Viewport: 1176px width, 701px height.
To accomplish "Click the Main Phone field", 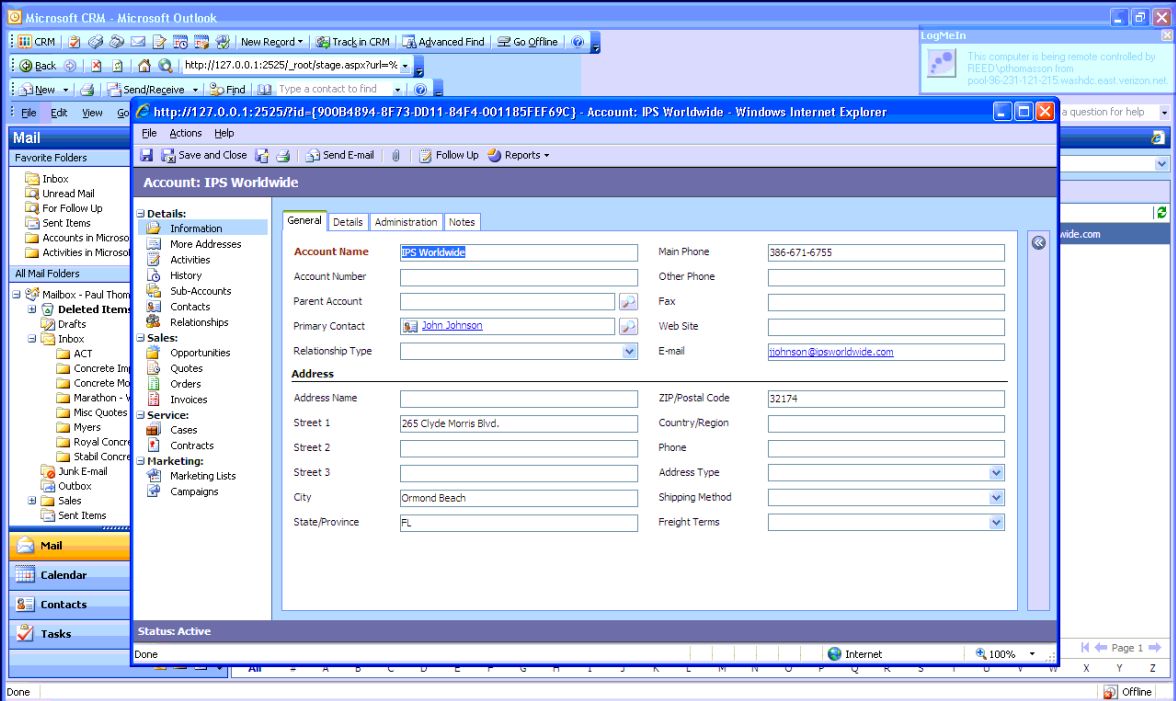I will pyautogui.click(x=886, y=253).
